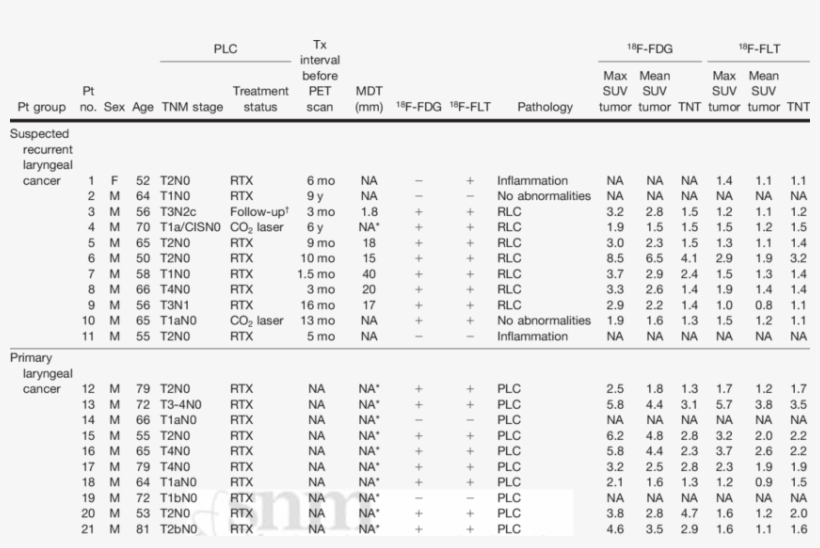820x548 pixels.
Task: Click MDT value '40' for patient 7
Action: coord(369,274)
